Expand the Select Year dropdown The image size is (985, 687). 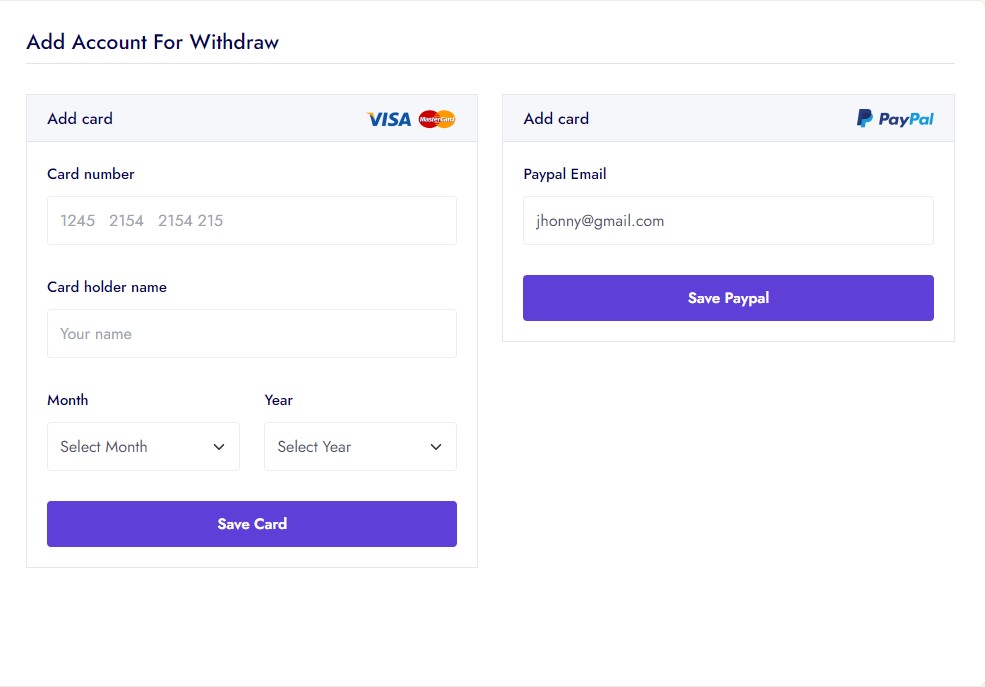[x=360, y=447]
